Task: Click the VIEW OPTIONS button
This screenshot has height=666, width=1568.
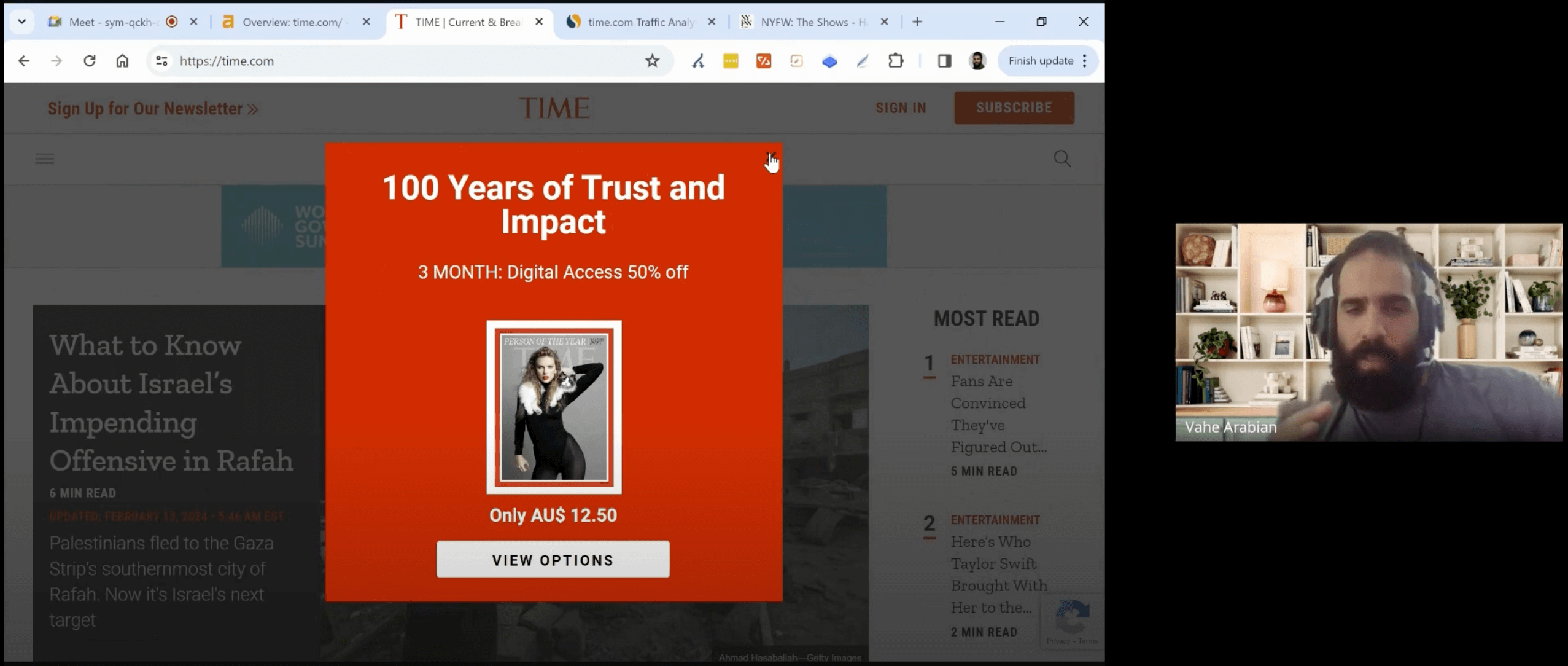Action: click(x=553, y=560)
